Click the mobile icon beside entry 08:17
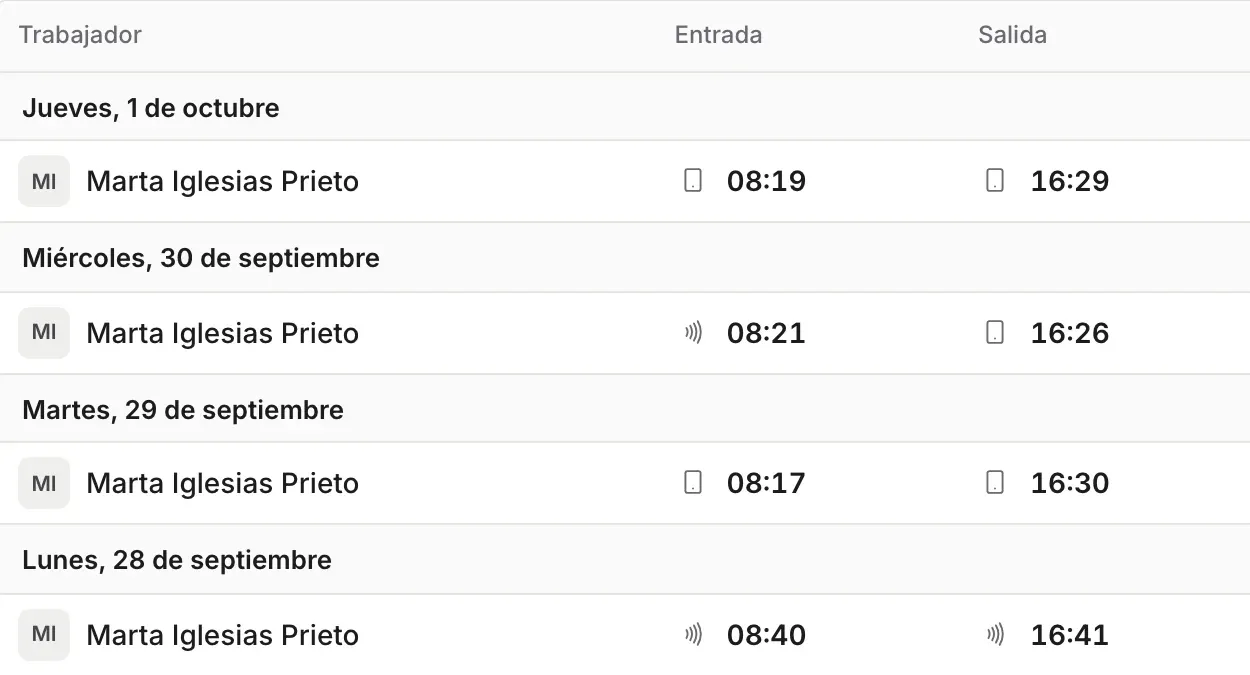 692,483
